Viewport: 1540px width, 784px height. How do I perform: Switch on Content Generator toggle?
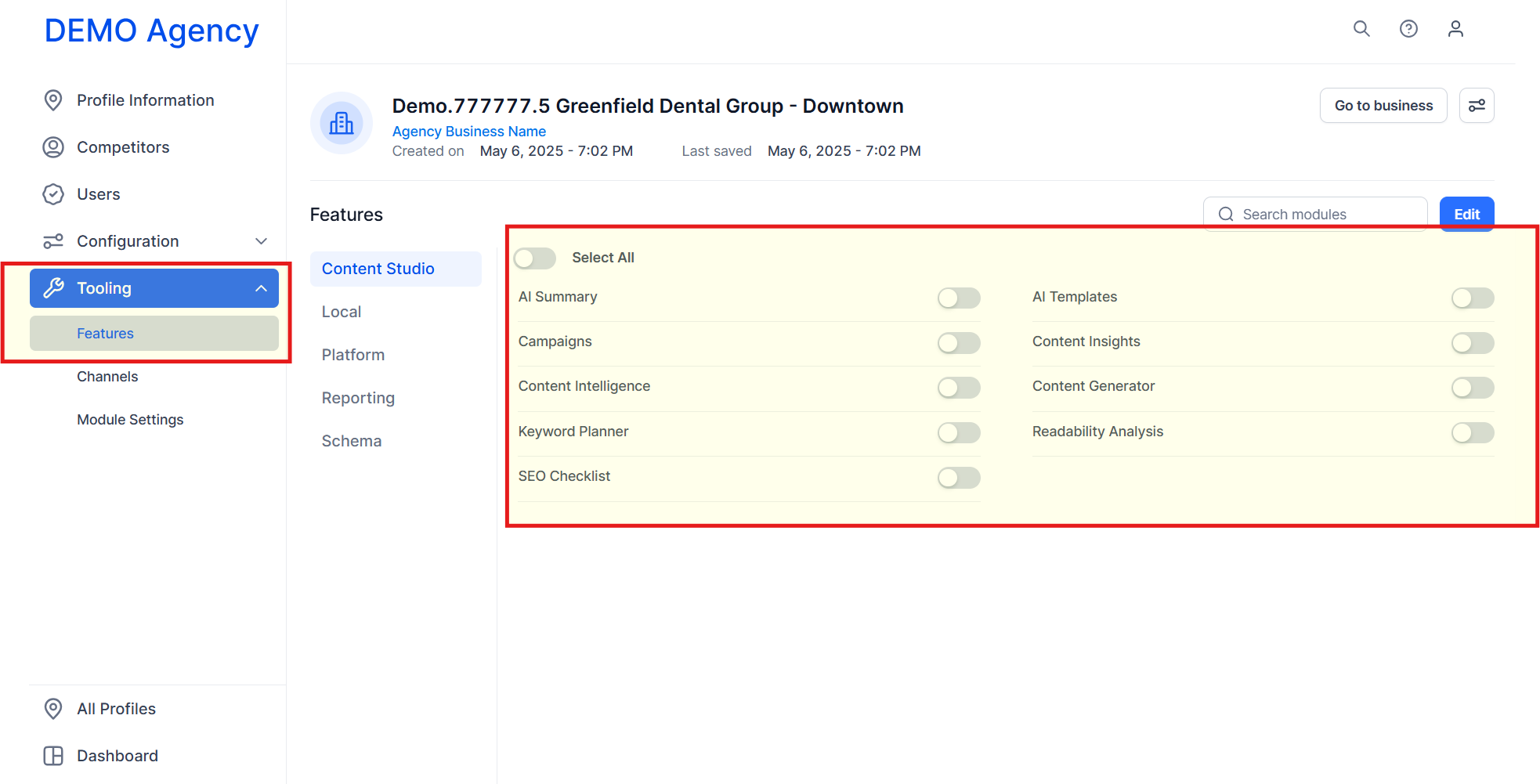[x=1473, y=387]
